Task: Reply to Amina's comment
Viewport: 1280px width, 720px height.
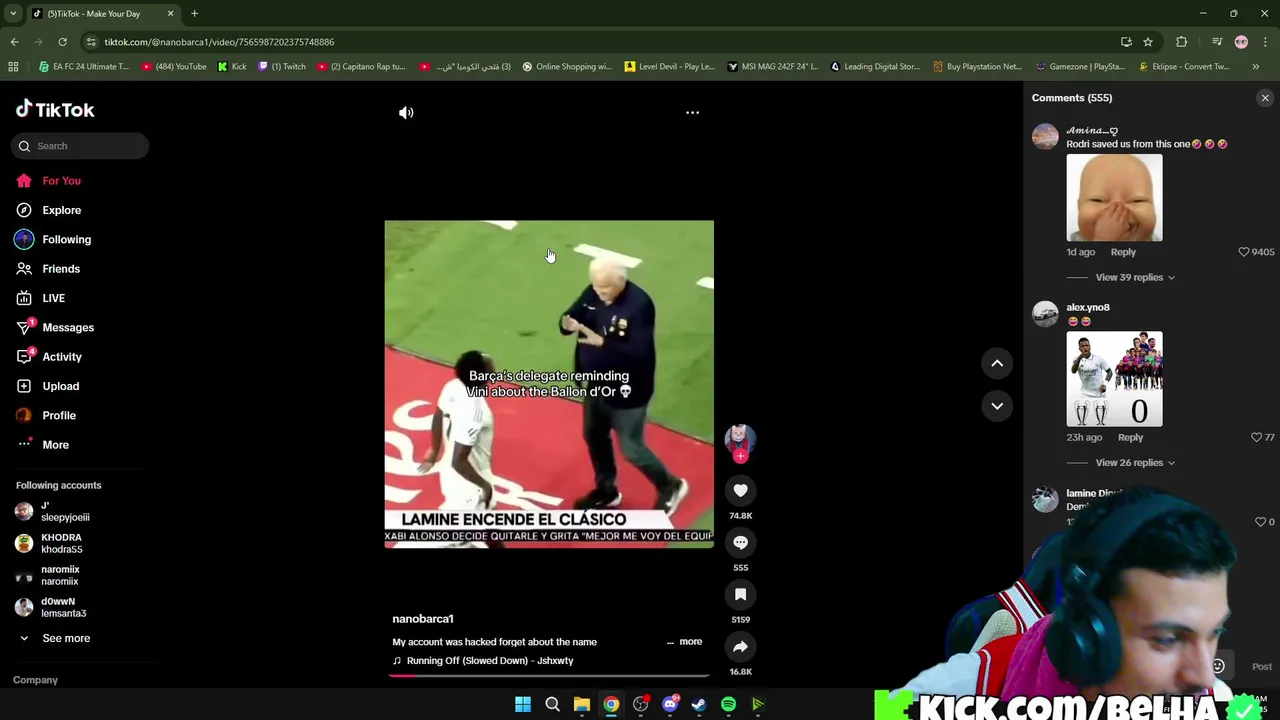Action: coord(1123,252)
